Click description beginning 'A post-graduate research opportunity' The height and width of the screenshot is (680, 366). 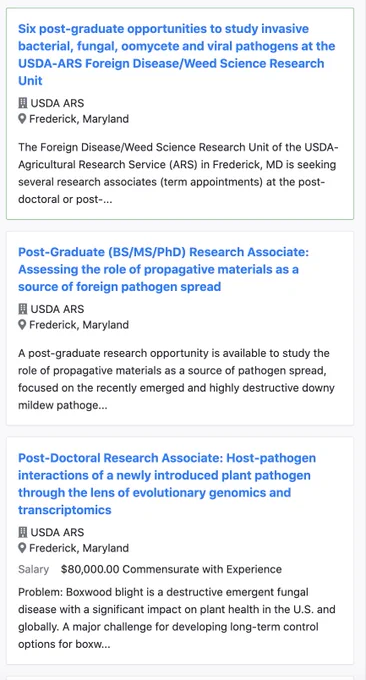coord(176,379)
